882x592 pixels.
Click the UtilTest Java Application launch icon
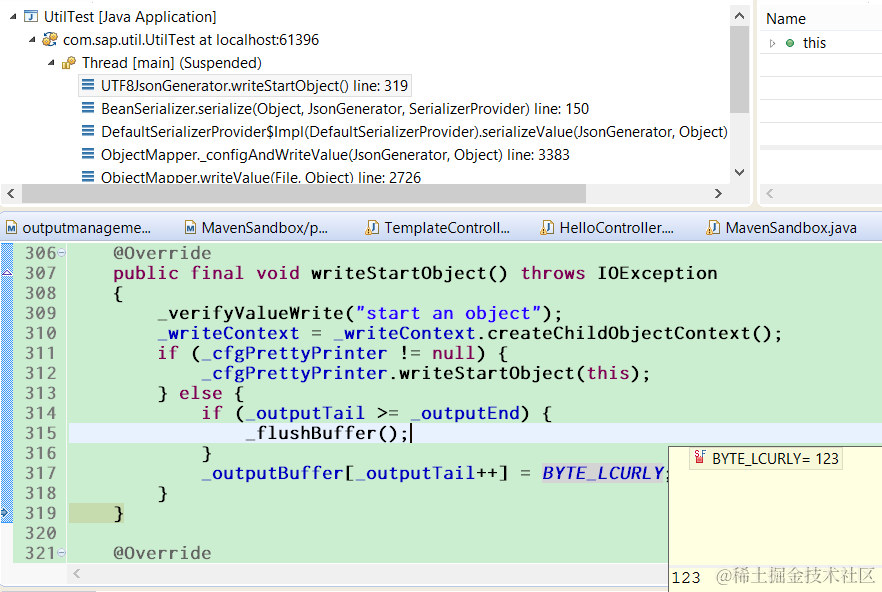pyautogui.click(x=31, y=16)
